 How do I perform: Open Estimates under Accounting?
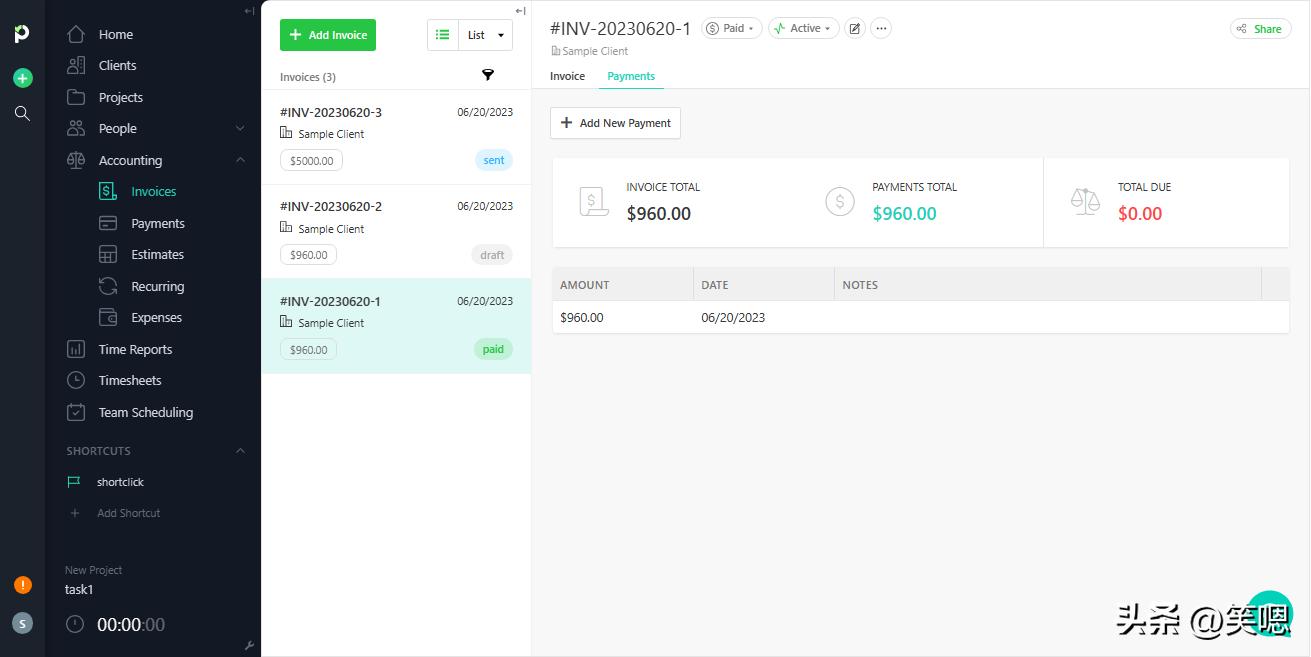click(157, 254)
